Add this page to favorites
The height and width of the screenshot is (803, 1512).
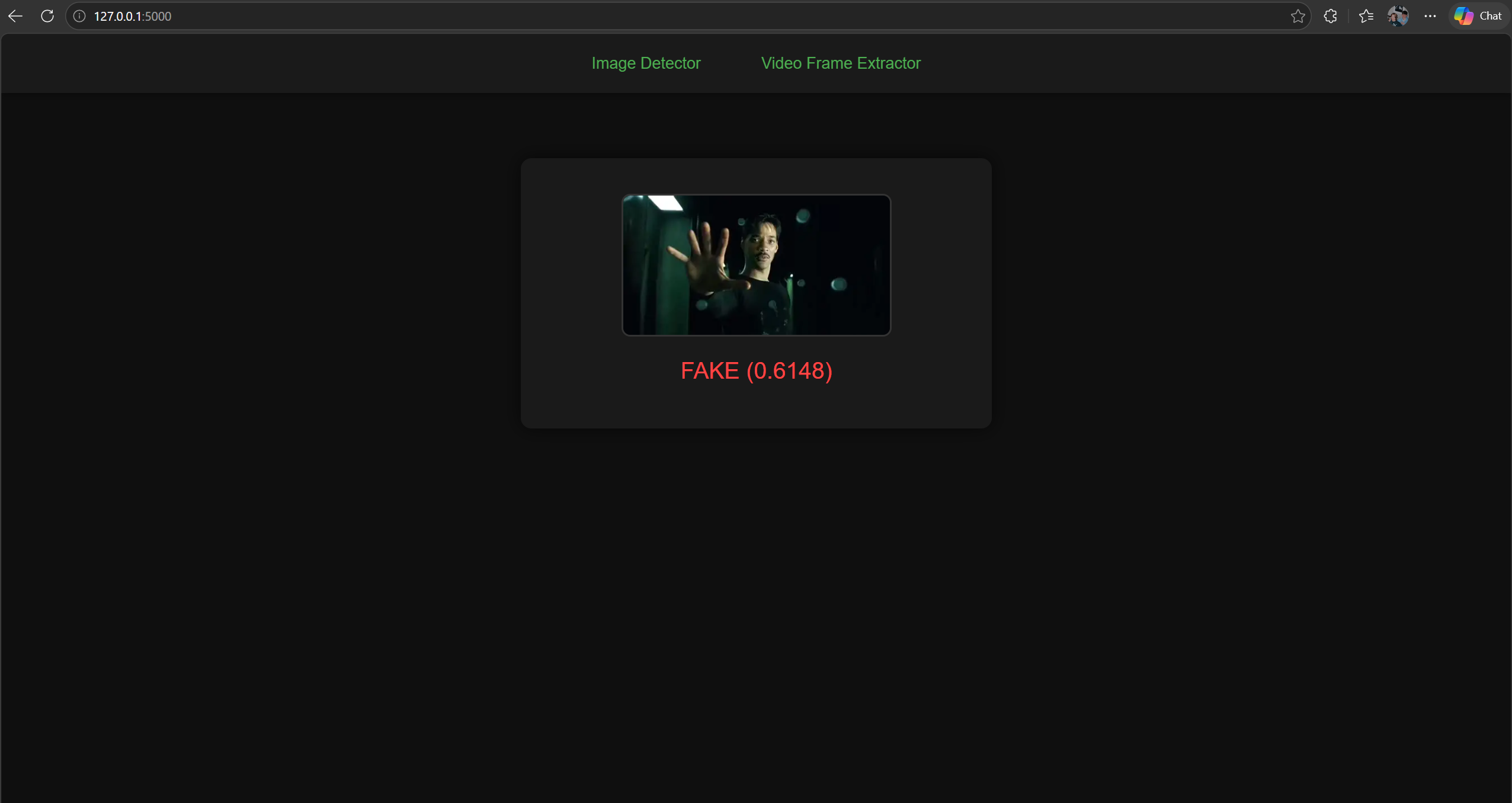[1297, 16]
